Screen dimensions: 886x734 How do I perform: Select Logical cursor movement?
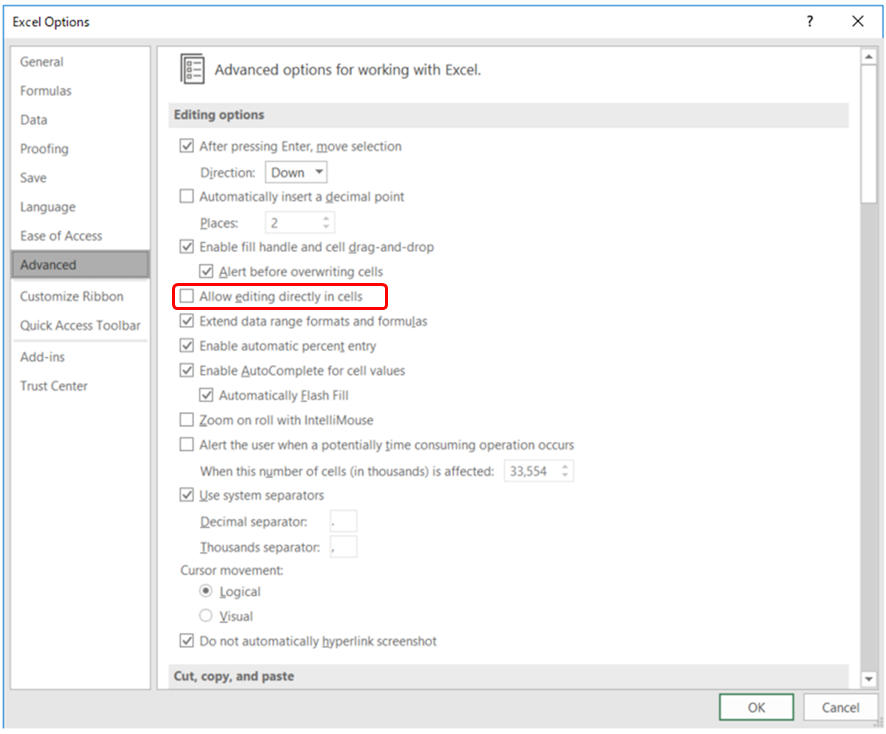click(206, 591)
